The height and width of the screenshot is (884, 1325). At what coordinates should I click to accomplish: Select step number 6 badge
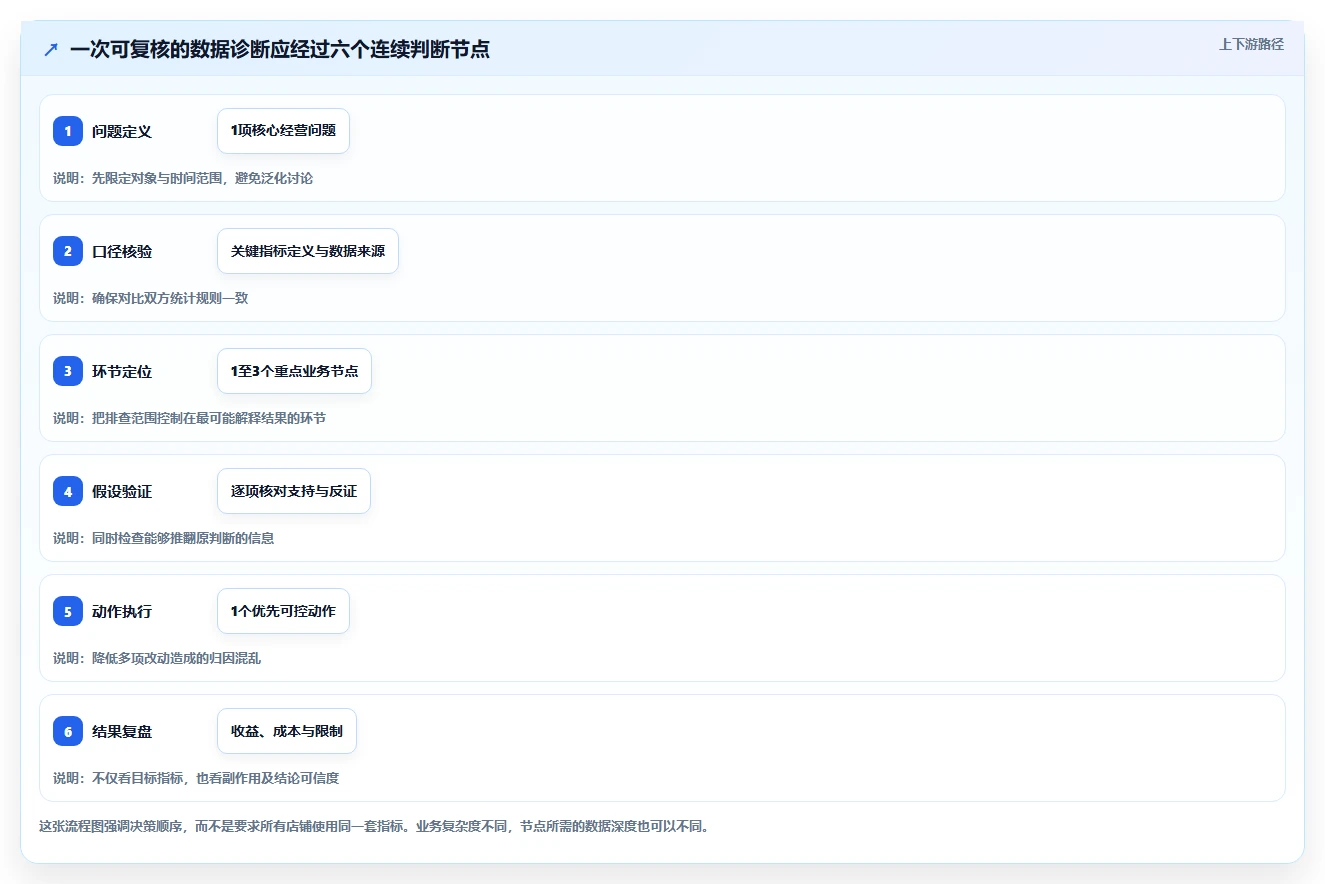(x=68, y=731)
